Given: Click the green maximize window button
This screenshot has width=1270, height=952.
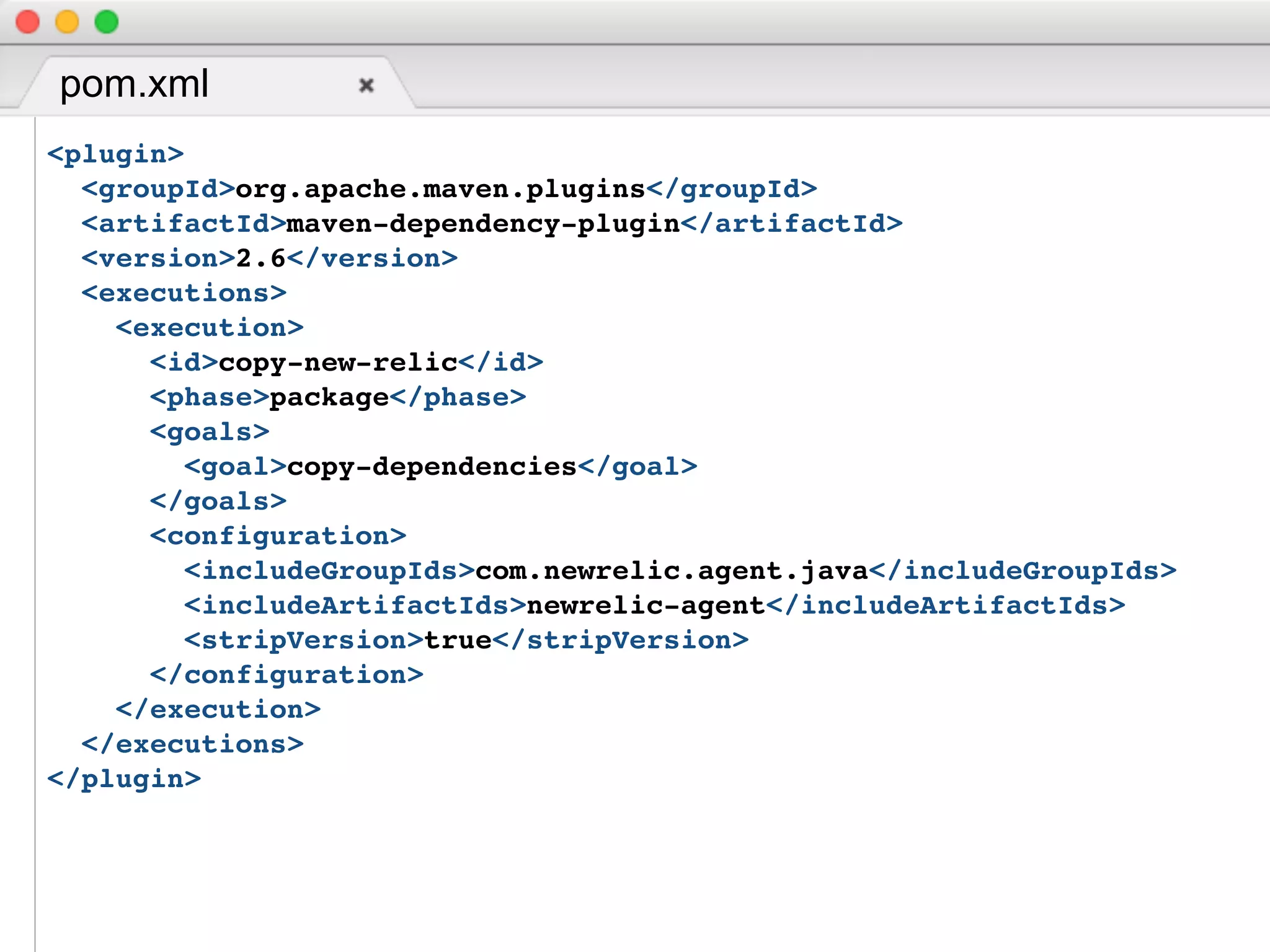Looking at the screenshot, I should (x=107, y=22).
